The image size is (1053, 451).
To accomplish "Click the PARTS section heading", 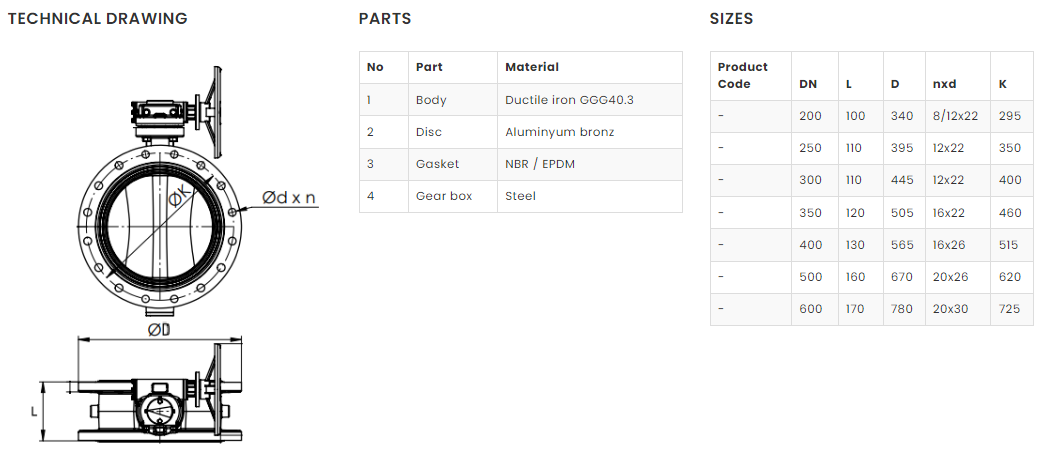I will pos(384,18).
